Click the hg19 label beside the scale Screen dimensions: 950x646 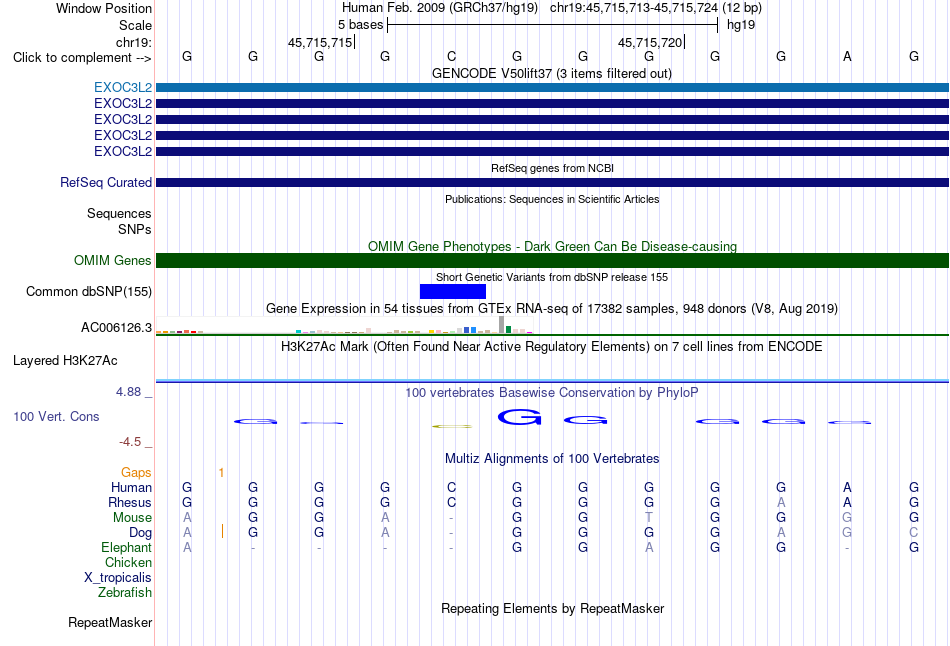(741, 25)
